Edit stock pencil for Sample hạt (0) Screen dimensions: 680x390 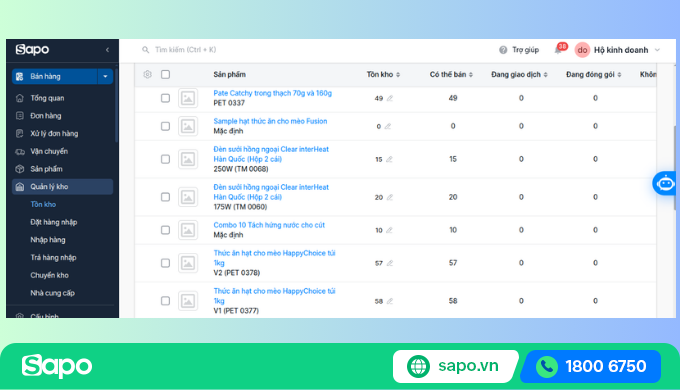click(388, 126)
